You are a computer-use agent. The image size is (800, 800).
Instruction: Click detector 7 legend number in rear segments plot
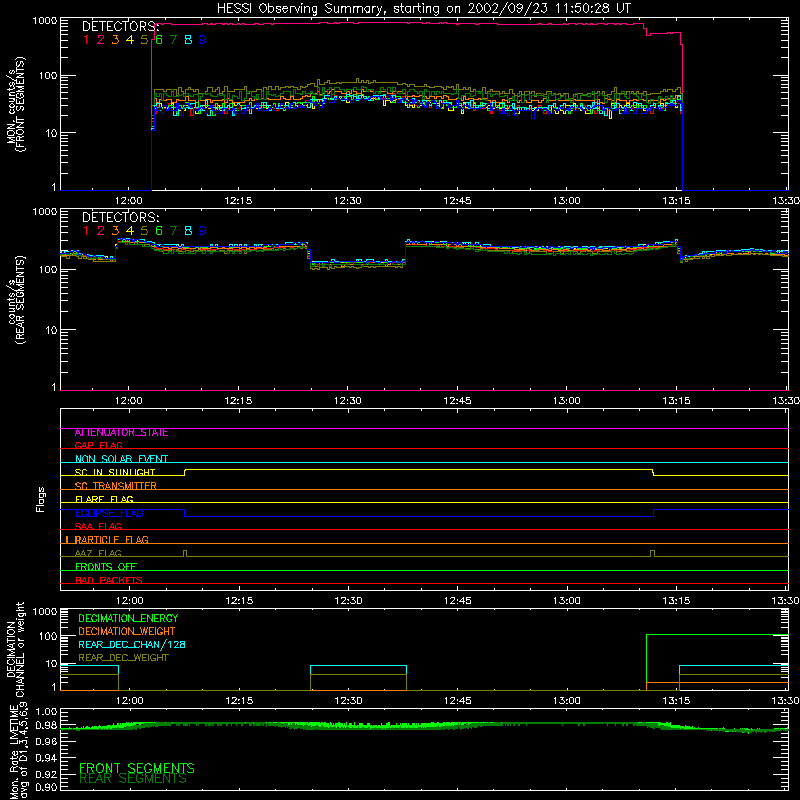[173, 231]
